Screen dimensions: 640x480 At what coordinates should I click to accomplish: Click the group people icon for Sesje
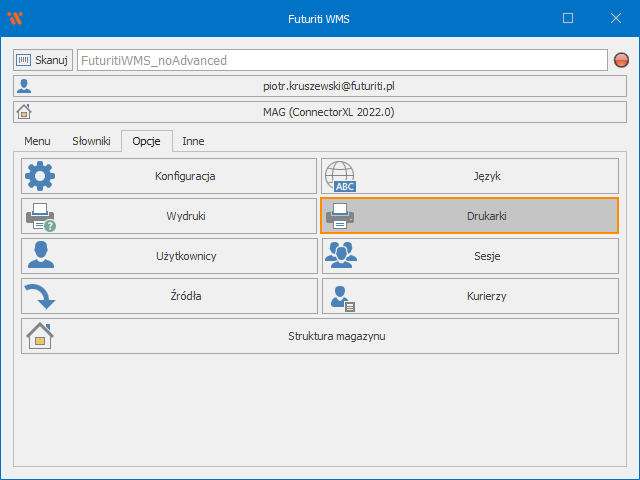[340, 256]
